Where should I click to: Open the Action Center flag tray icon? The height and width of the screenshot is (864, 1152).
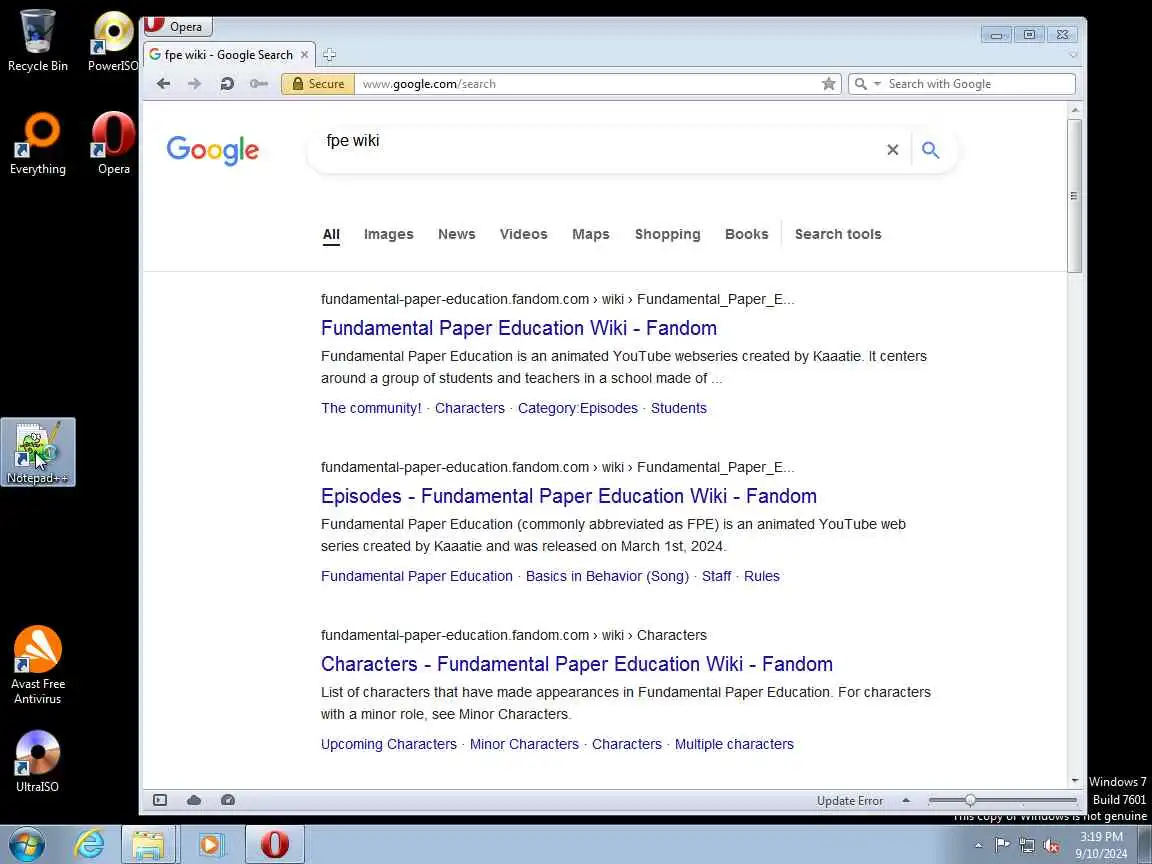1001,845
